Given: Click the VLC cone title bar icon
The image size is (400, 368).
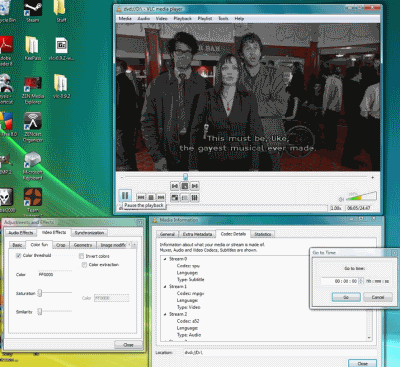Looking at the screenshot, I should [x=119, y=9].
